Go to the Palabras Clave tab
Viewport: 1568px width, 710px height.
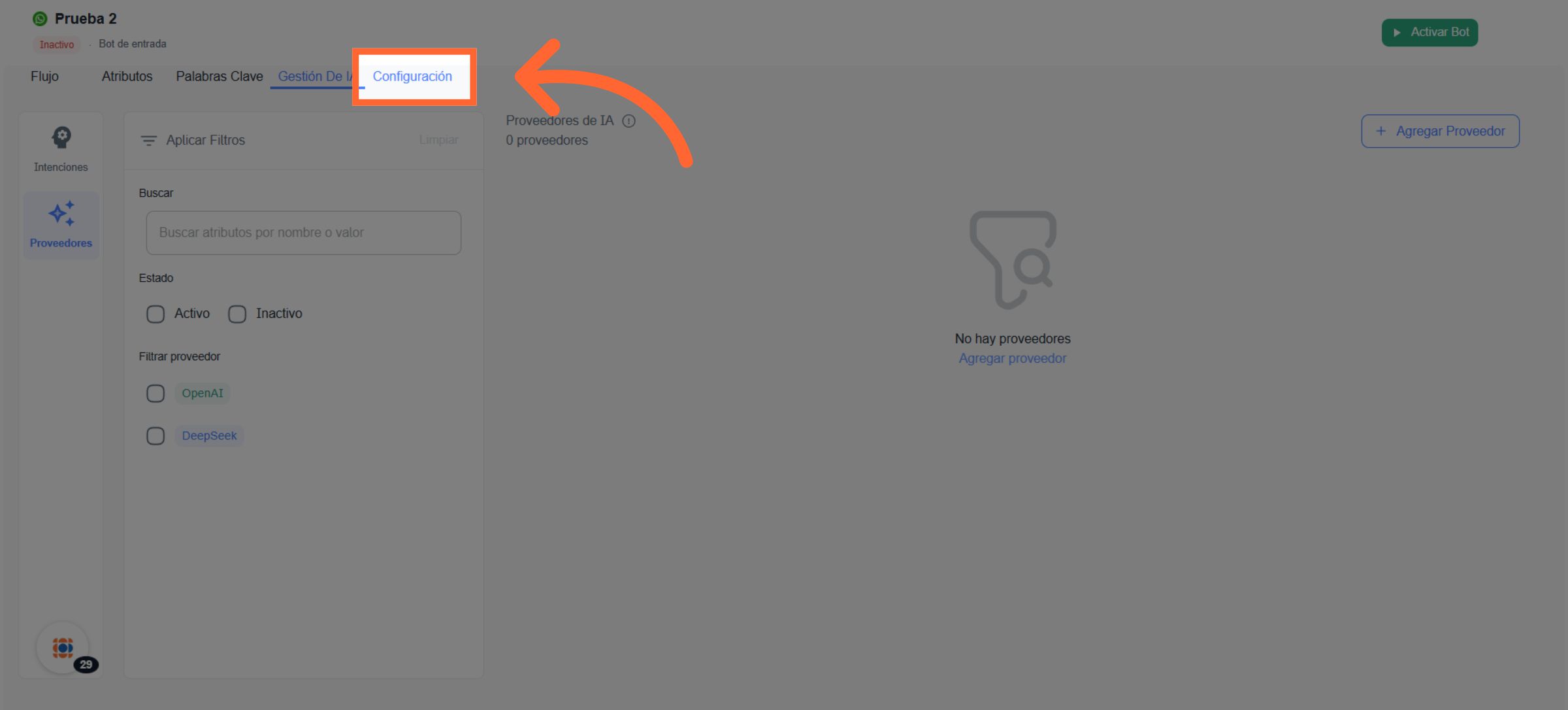[x=220, y=76]
